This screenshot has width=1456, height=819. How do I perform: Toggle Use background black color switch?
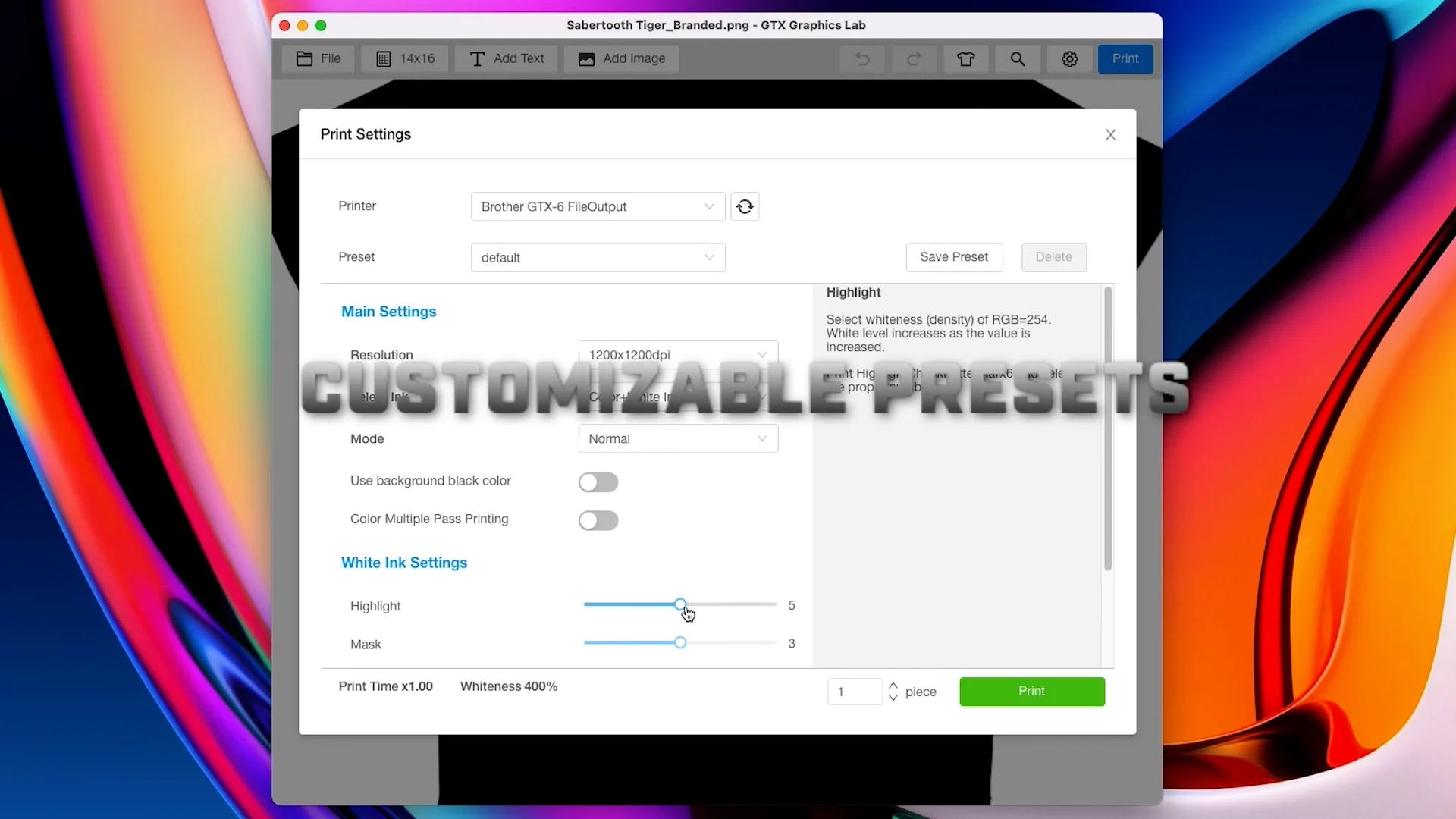pyautogui.click(x=598, y=482)
